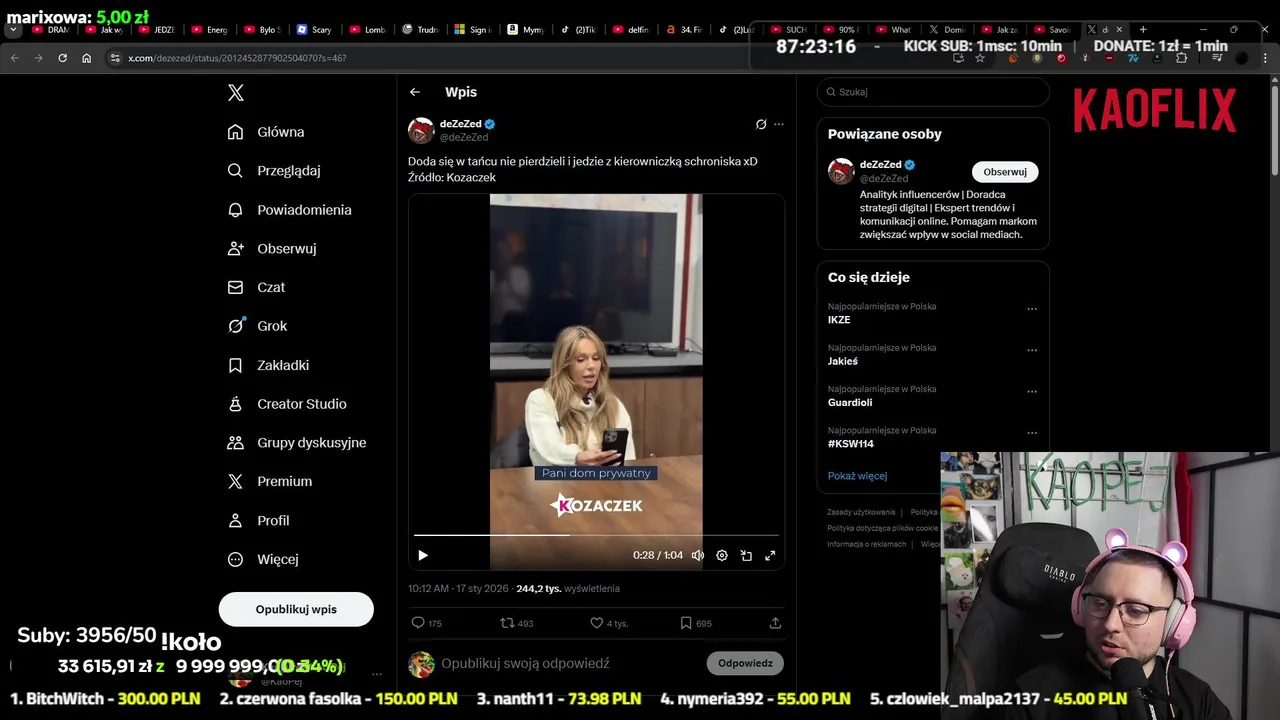This screenshot has height=720, width=1280.
Task: Open Przeglądaj search page
Action: 274,171
